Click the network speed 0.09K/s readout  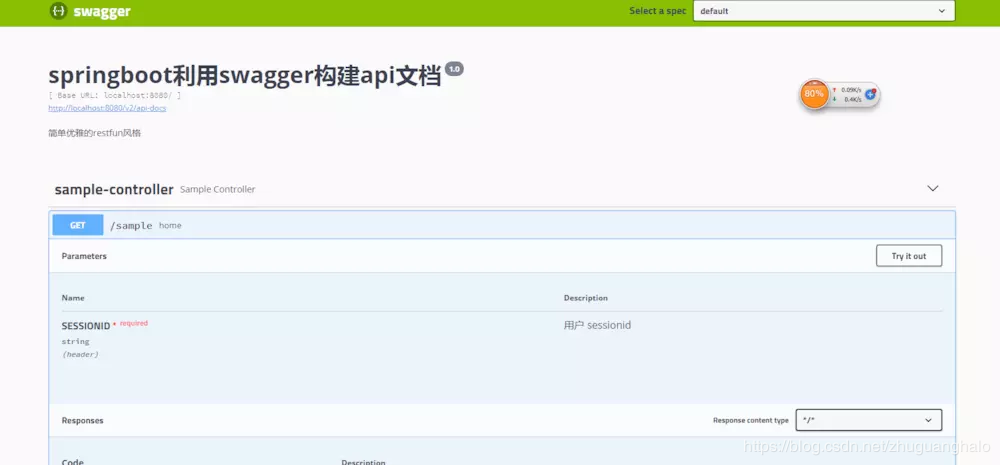[x=851, y=90]
